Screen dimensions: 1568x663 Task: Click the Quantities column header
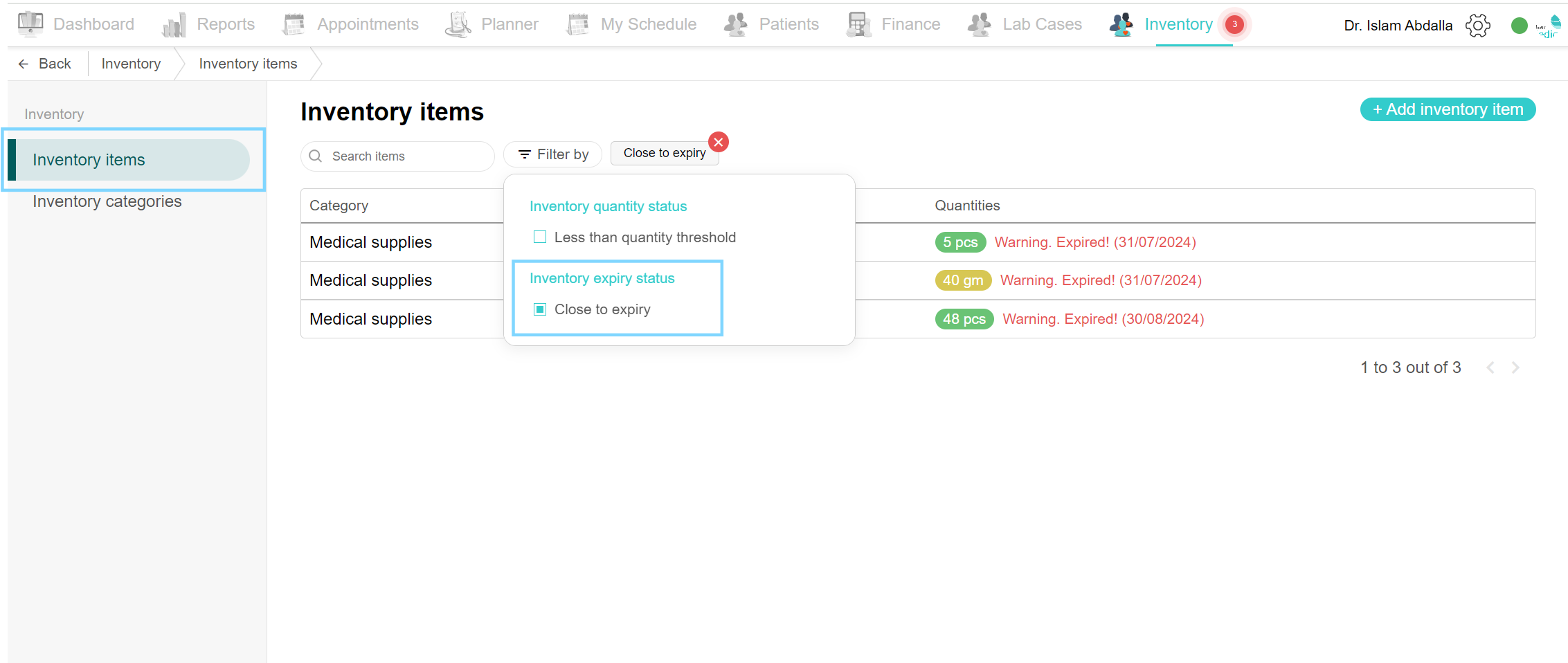(x=967, y=206)
